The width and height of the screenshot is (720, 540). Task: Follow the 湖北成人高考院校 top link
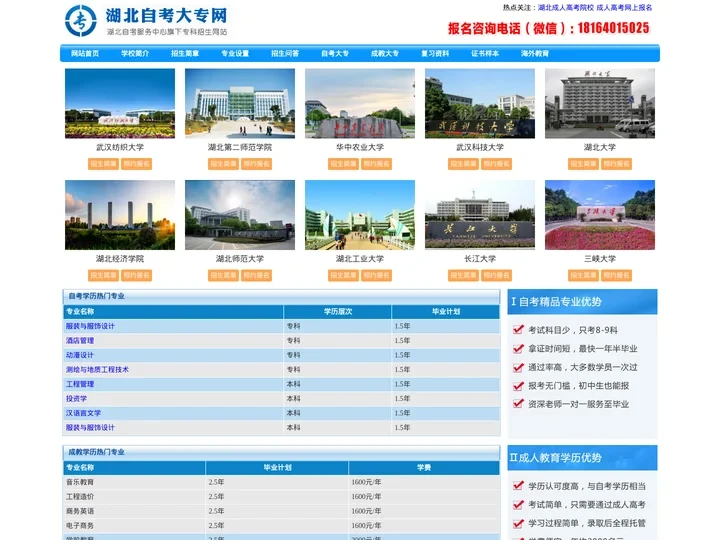coord(566,8)
